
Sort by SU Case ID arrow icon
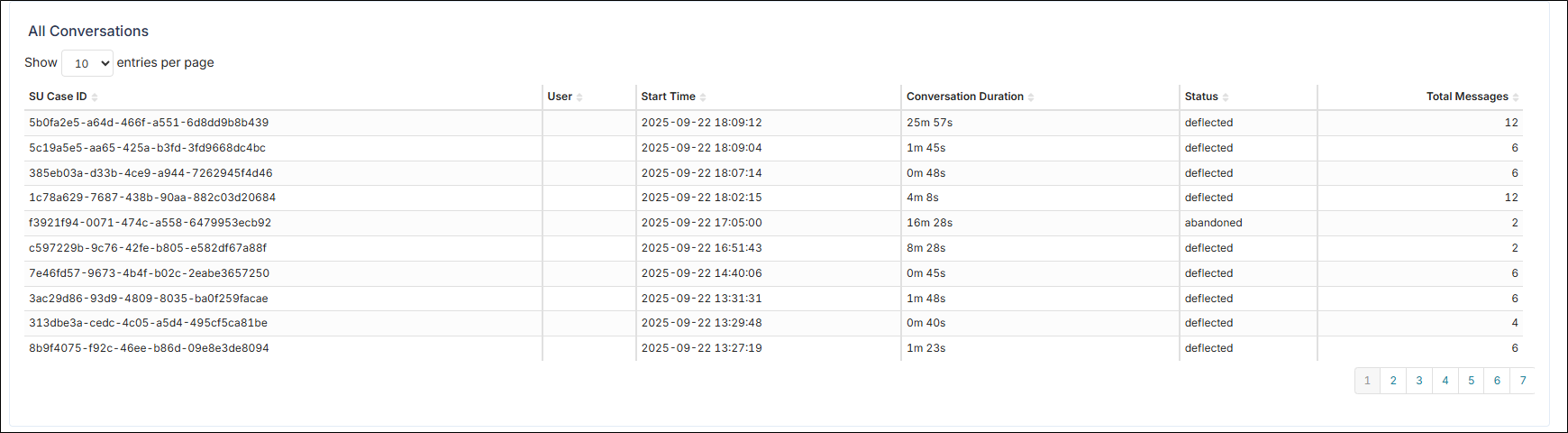tap(95, 97)
